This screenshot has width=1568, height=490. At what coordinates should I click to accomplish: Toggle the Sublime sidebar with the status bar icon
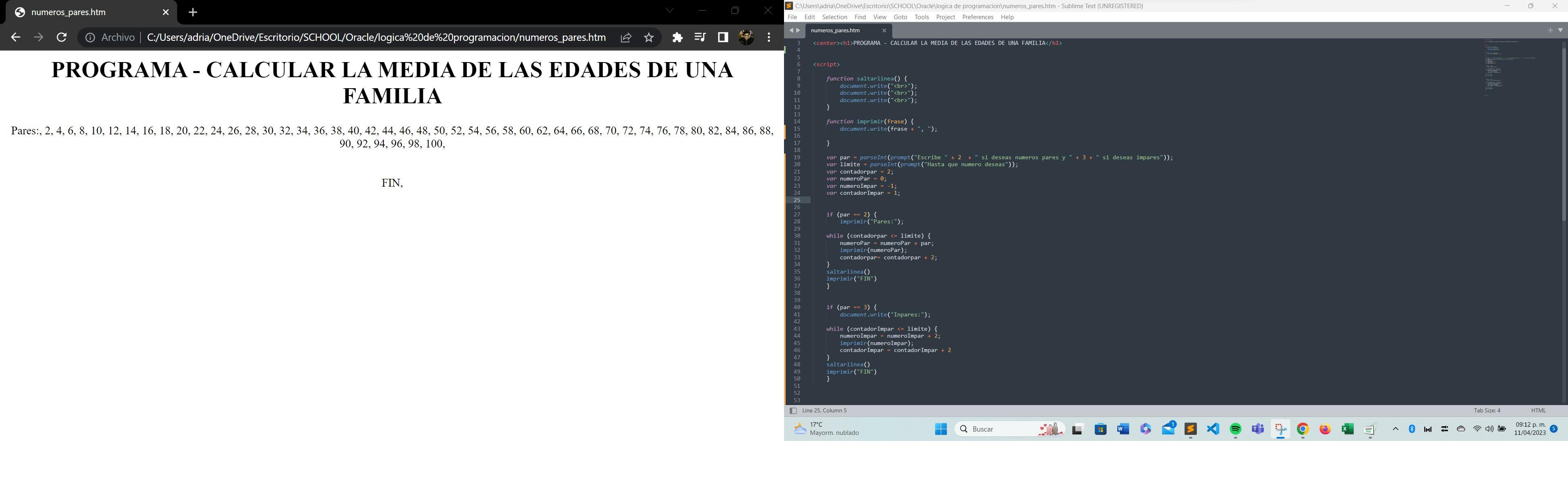(793, 411)
